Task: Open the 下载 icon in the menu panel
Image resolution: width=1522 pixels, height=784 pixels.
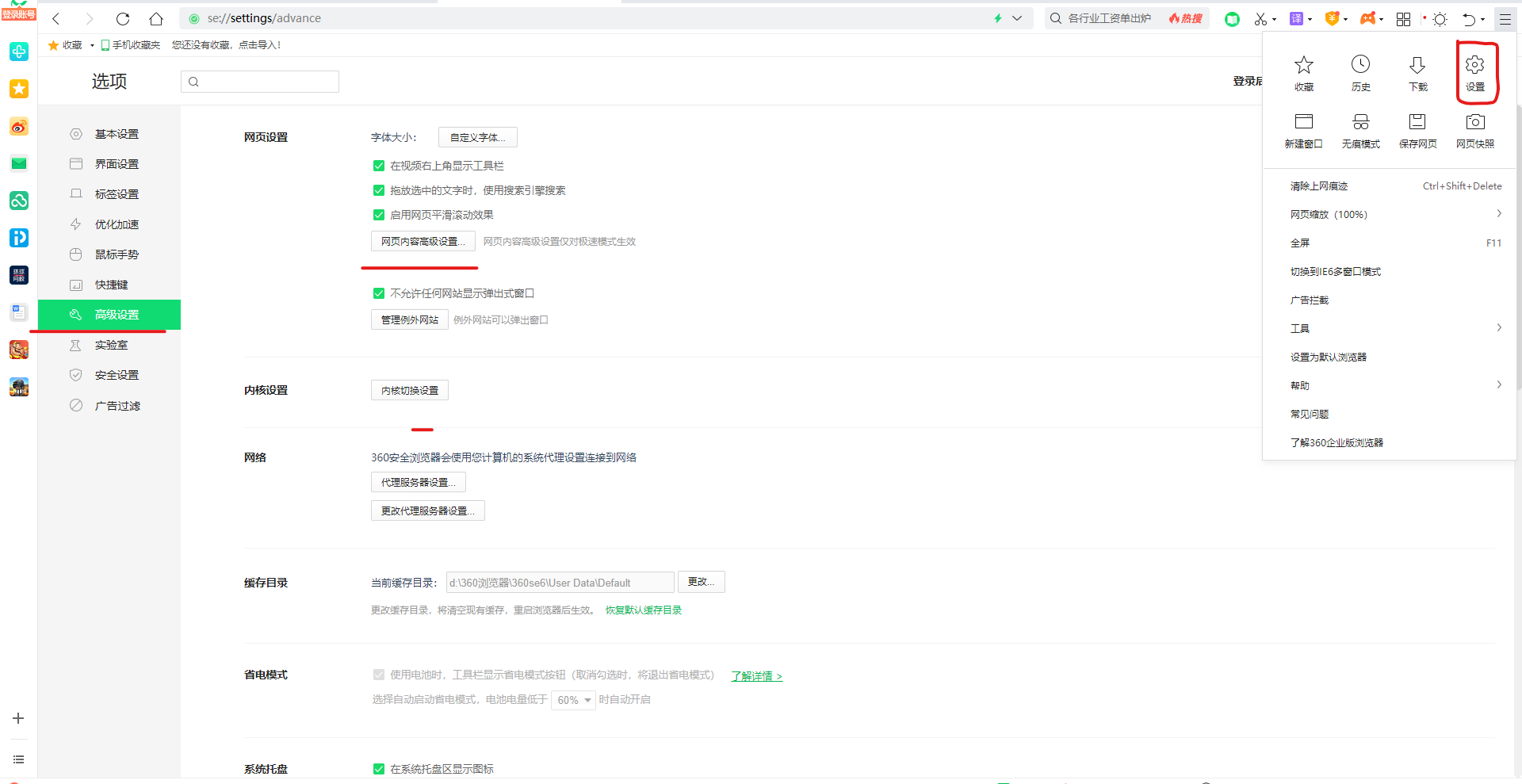Action: (x=1417, y=72)
